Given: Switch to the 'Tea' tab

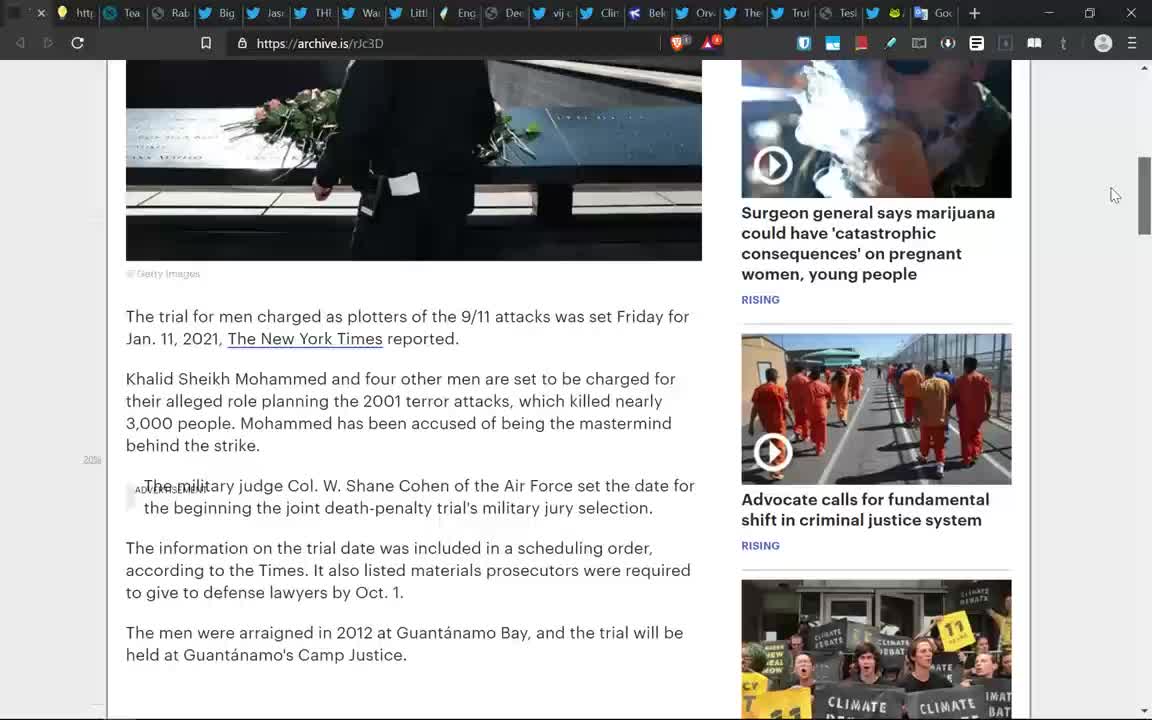Looking at the screenshot, I should (123, 13).
